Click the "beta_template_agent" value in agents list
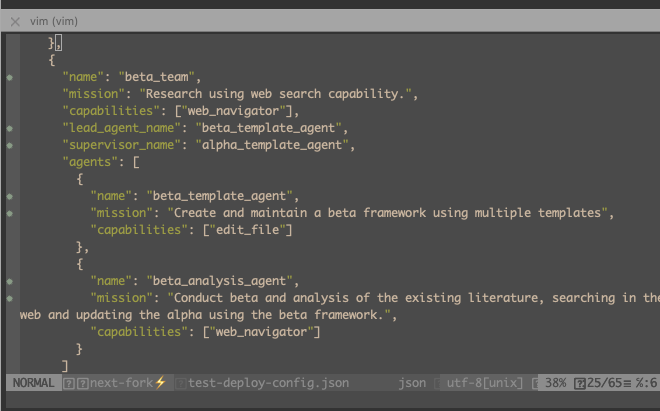This screenshot has width=660, height=411. 219,196
